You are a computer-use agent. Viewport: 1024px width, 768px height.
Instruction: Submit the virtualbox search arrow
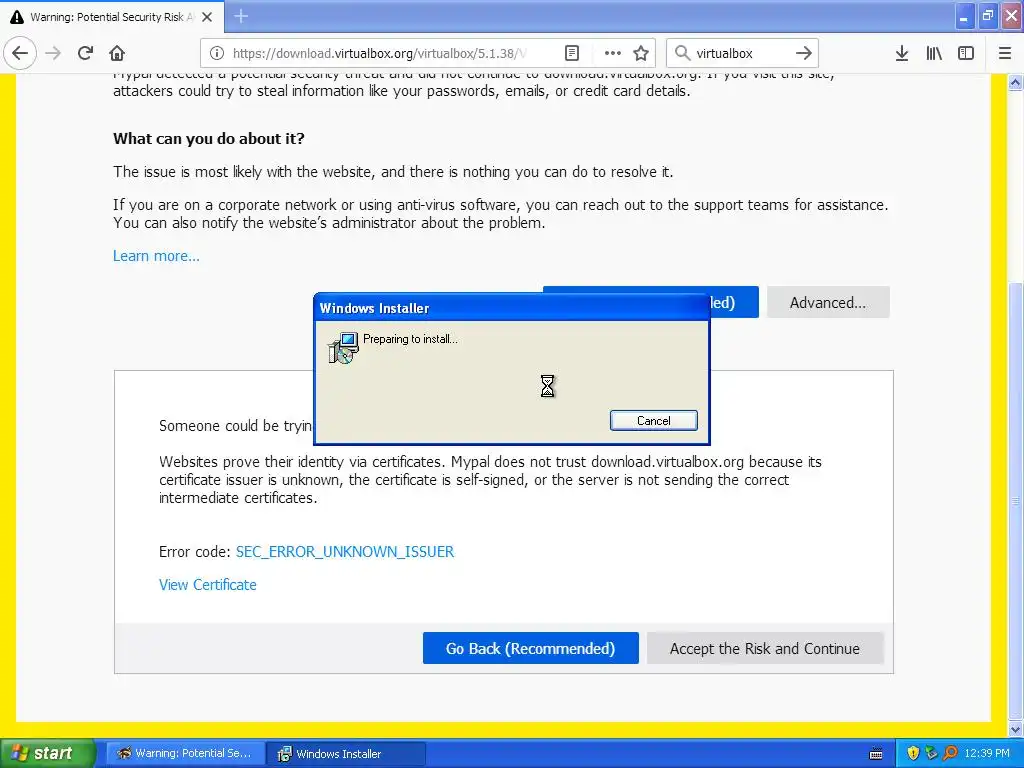(804, 53)
